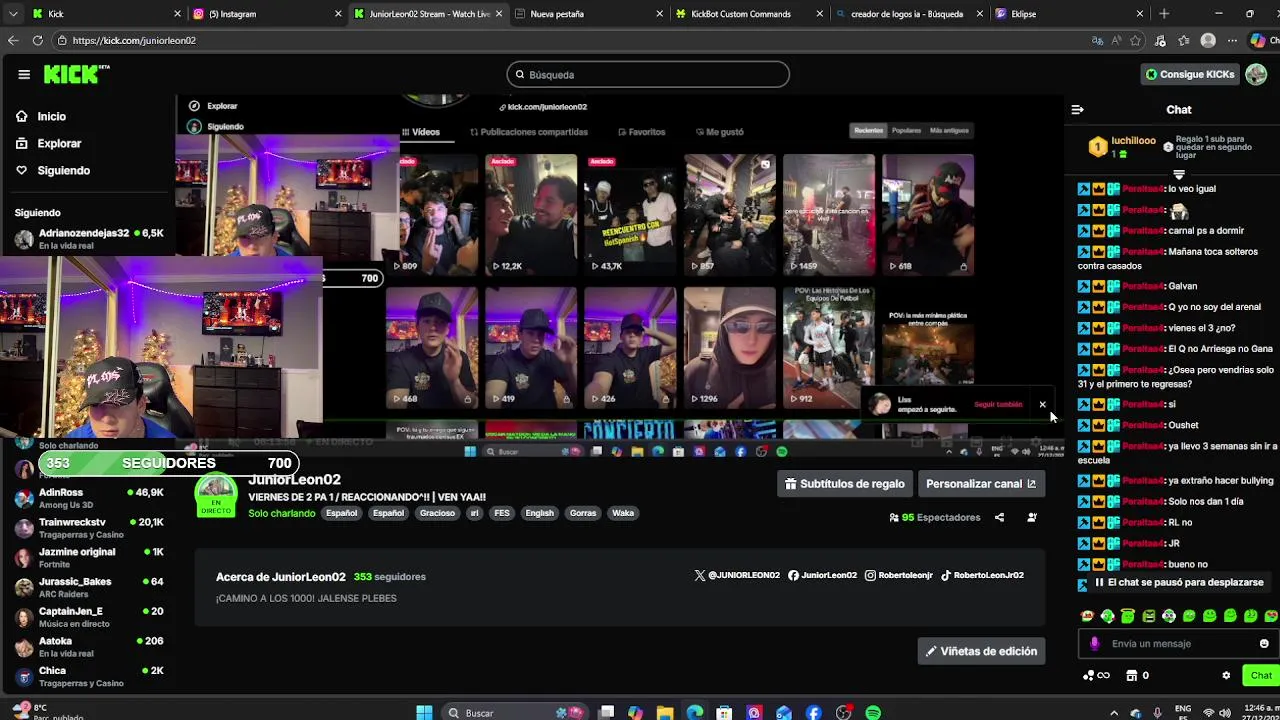Open CaptainJen_E channel in sidebar
The image size is (1280, 720).
(88, 617)
